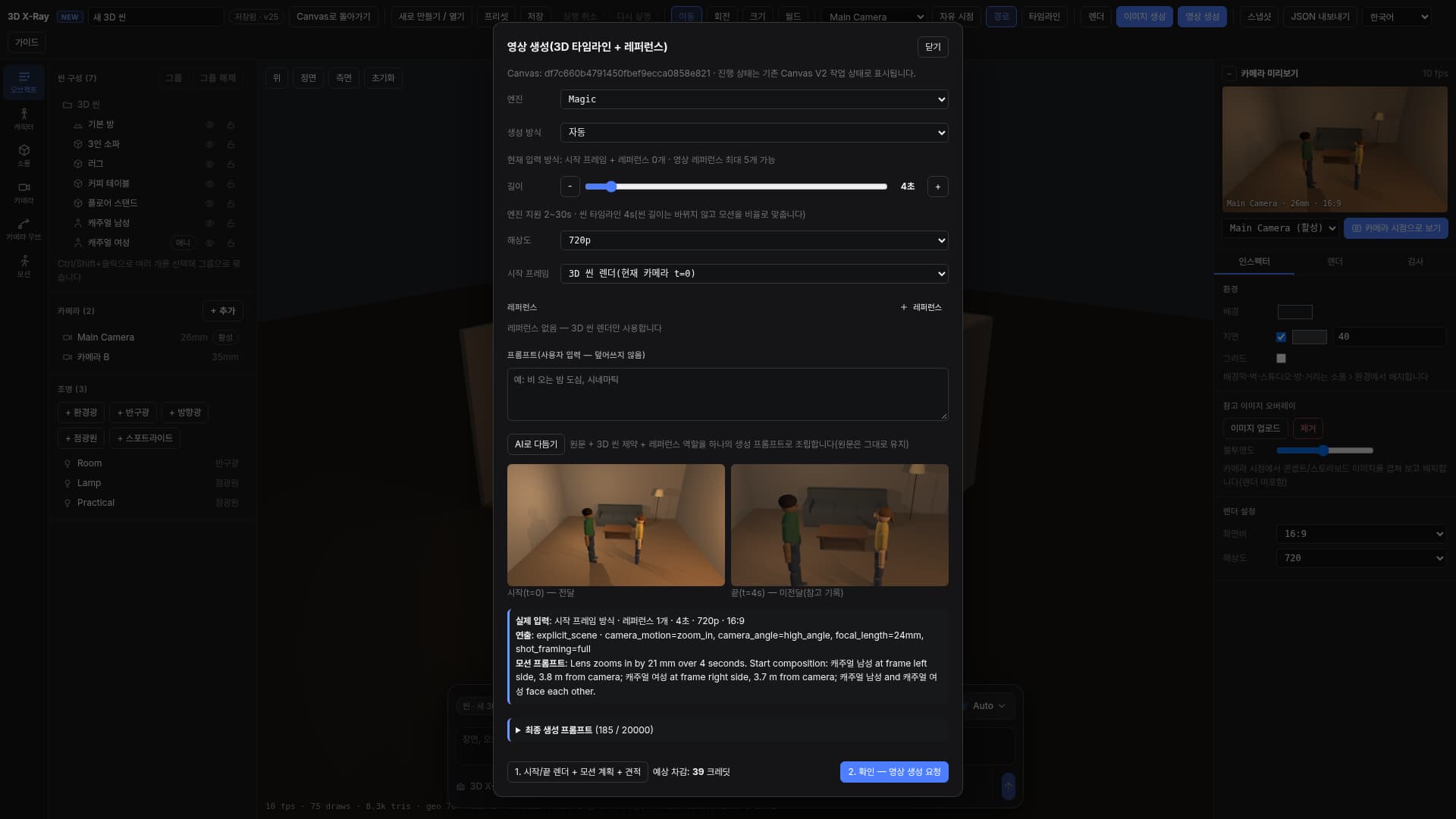
Task: Toggle visibility of 기본 방
Action: click(209, 124)
